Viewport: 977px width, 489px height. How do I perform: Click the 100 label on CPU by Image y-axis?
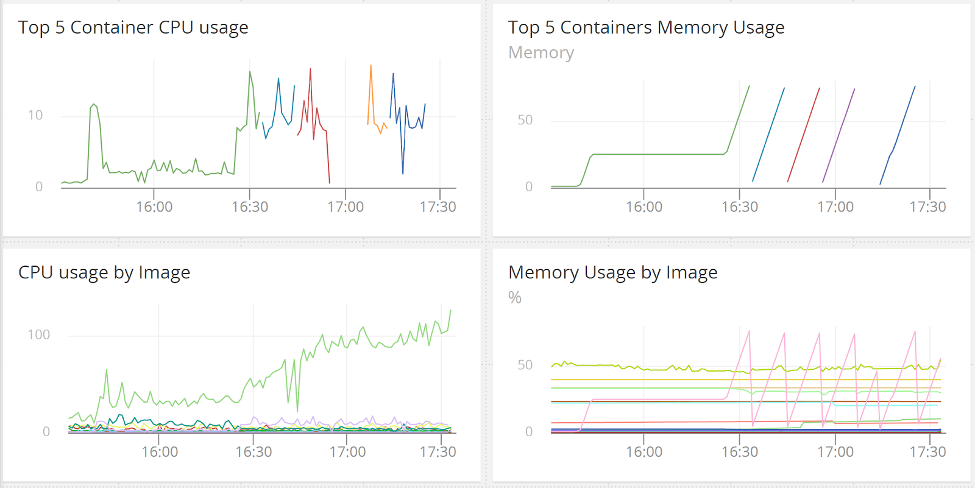click(x=38, y=335)
